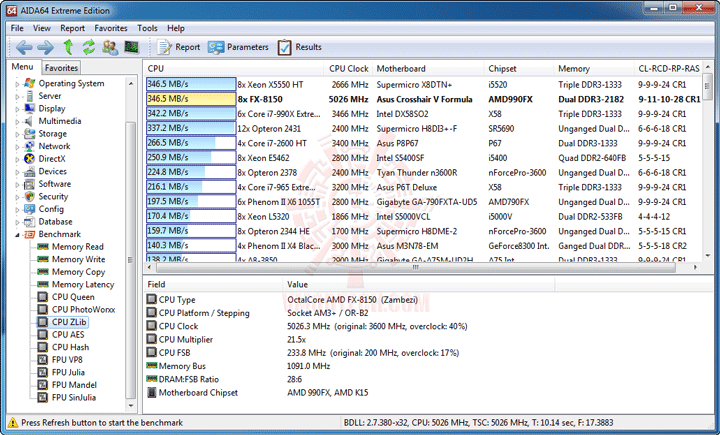
Task: Go up one level with green arrow
Action: tap(68, 47)
